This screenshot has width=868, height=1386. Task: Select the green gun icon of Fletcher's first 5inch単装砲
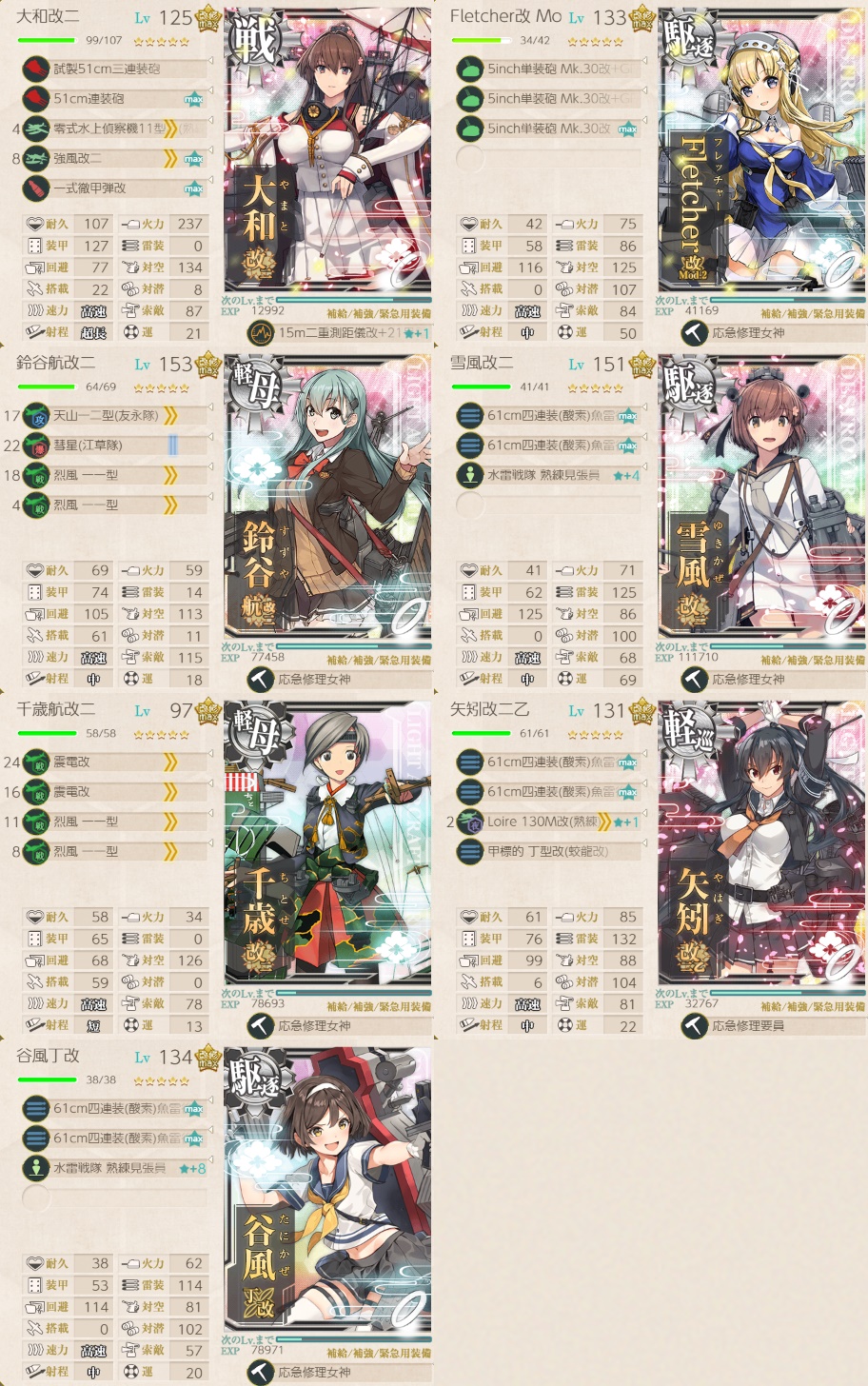tap(470, 69)
